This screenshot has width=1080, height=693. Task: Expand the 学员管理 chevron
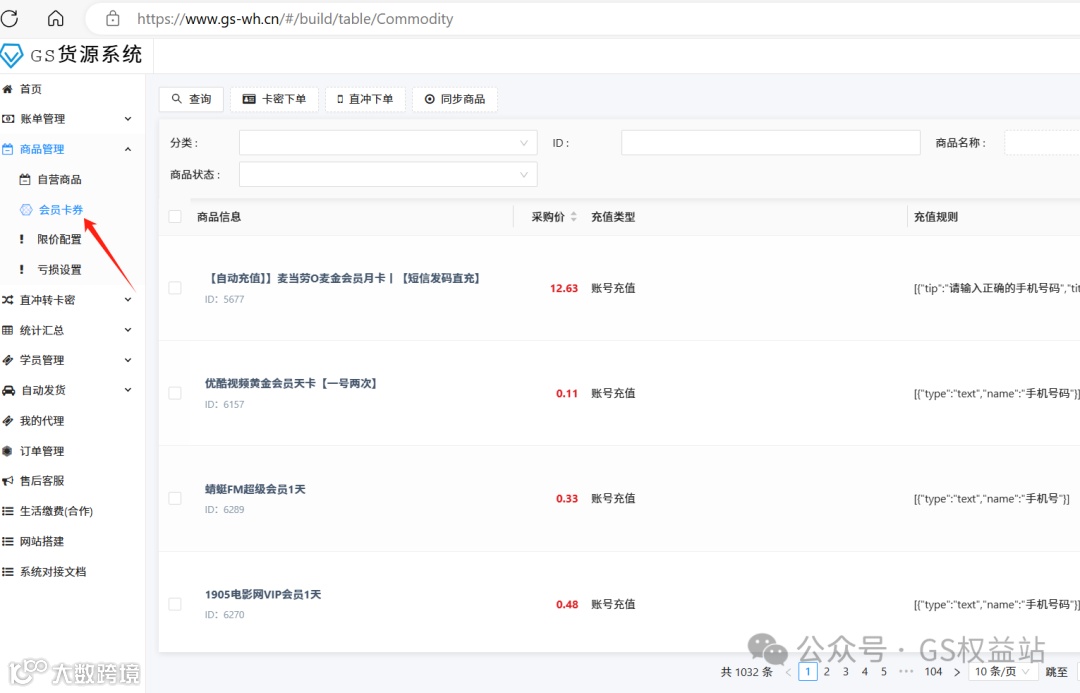(x=128, y=360)
